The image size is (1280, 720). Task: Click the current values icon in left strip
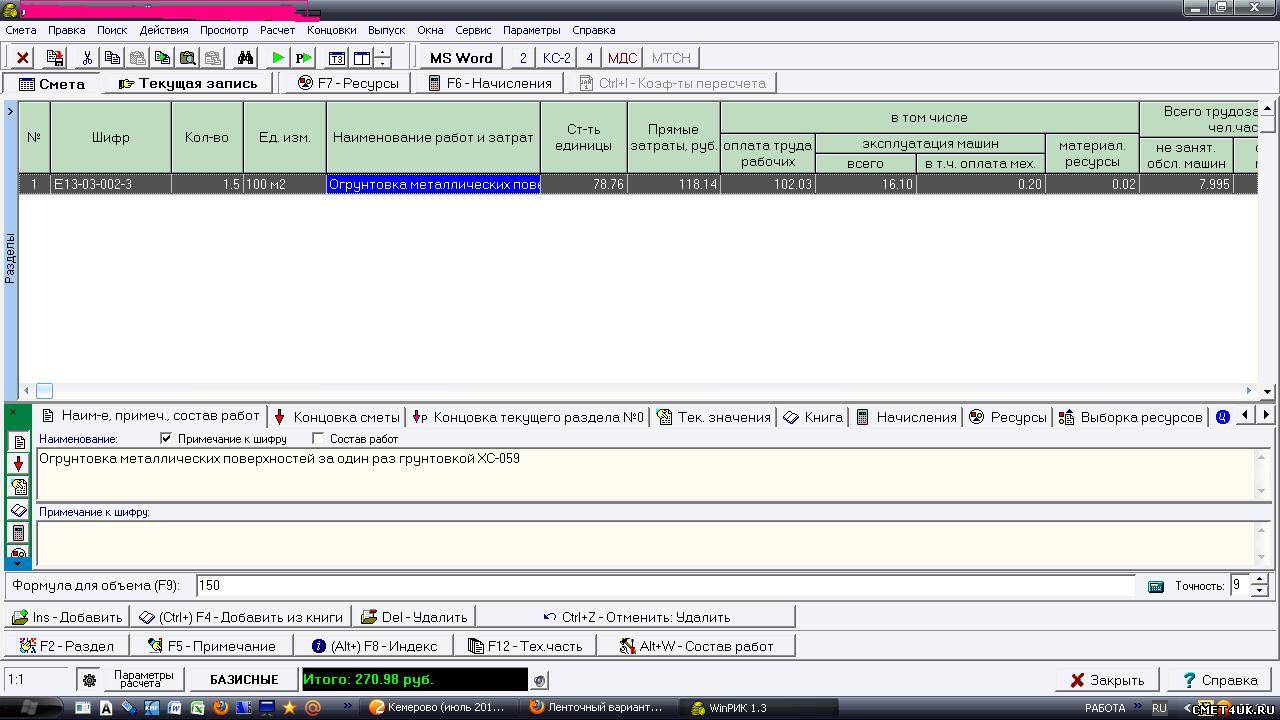18,487
